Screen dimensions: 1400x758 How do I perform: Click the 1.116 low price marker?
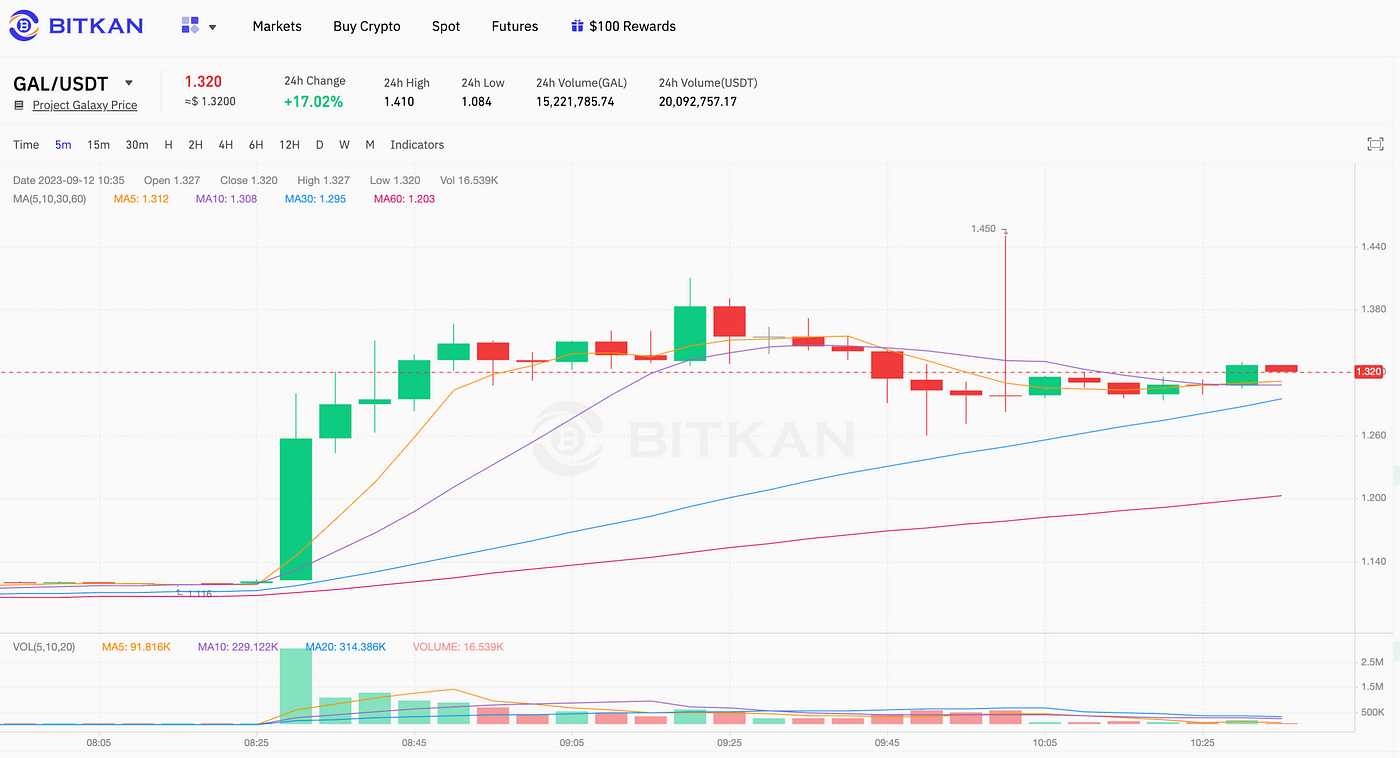[199, 594]
